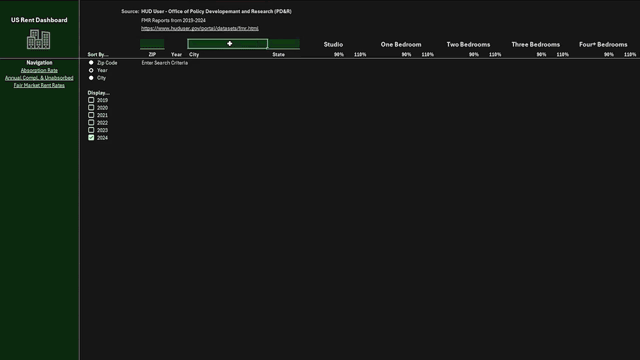
Task: Select the City sort radio button
Action: (91, 78)
